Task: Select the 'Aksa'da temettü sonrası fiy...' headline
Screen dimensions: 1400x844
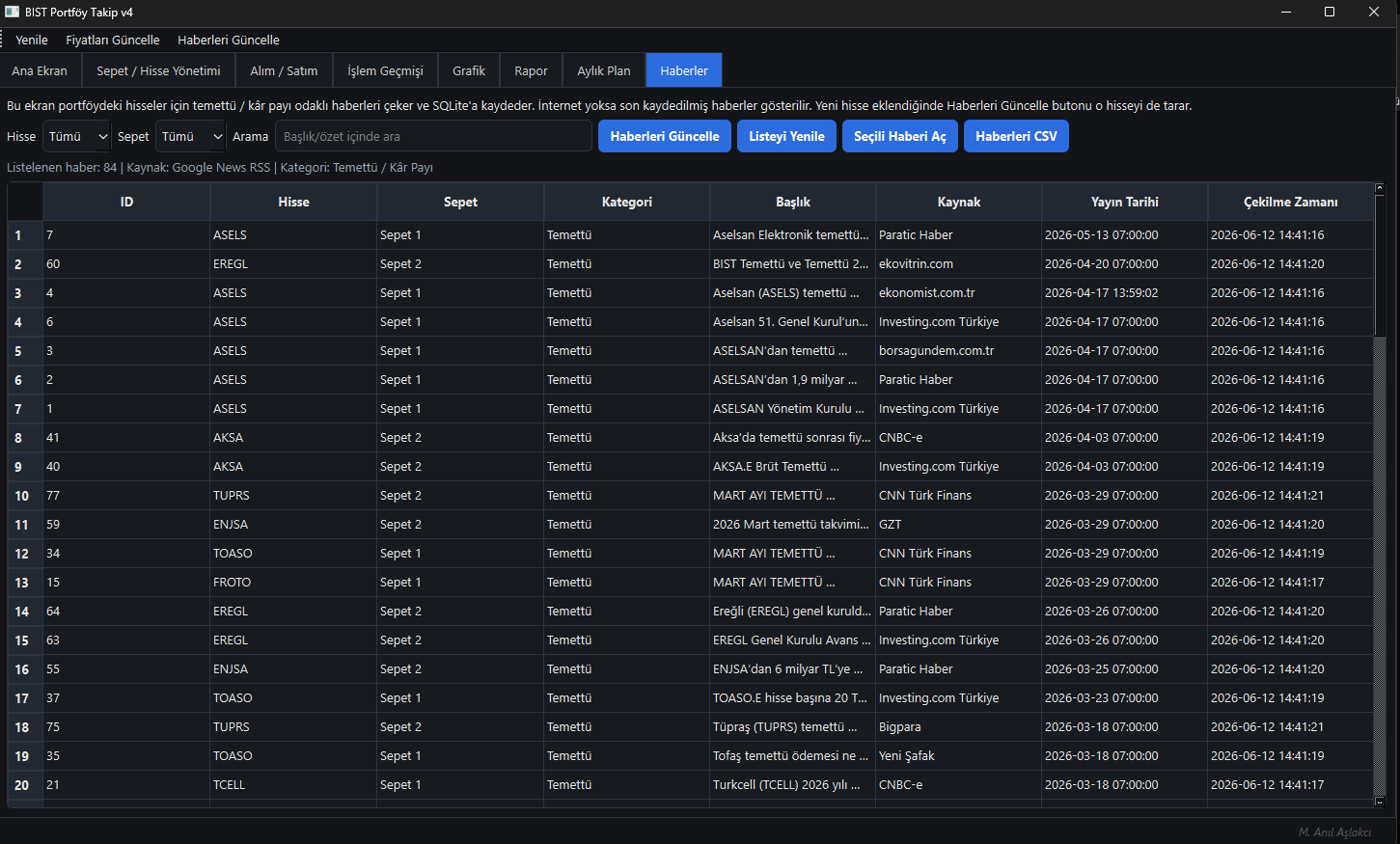Action: [x=793, y=438]
